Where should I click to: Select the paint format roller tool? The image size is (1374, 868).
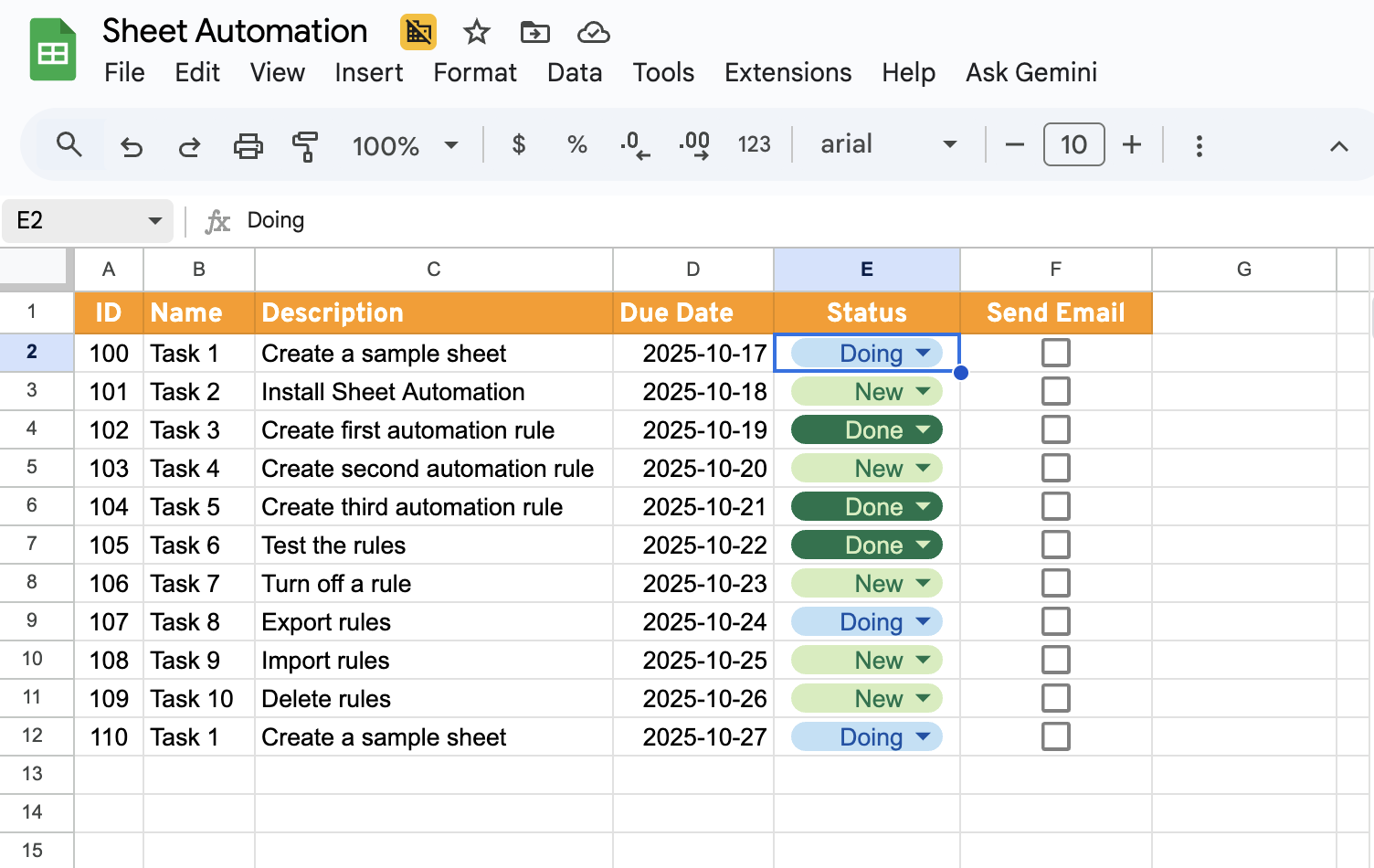point(304,145)
